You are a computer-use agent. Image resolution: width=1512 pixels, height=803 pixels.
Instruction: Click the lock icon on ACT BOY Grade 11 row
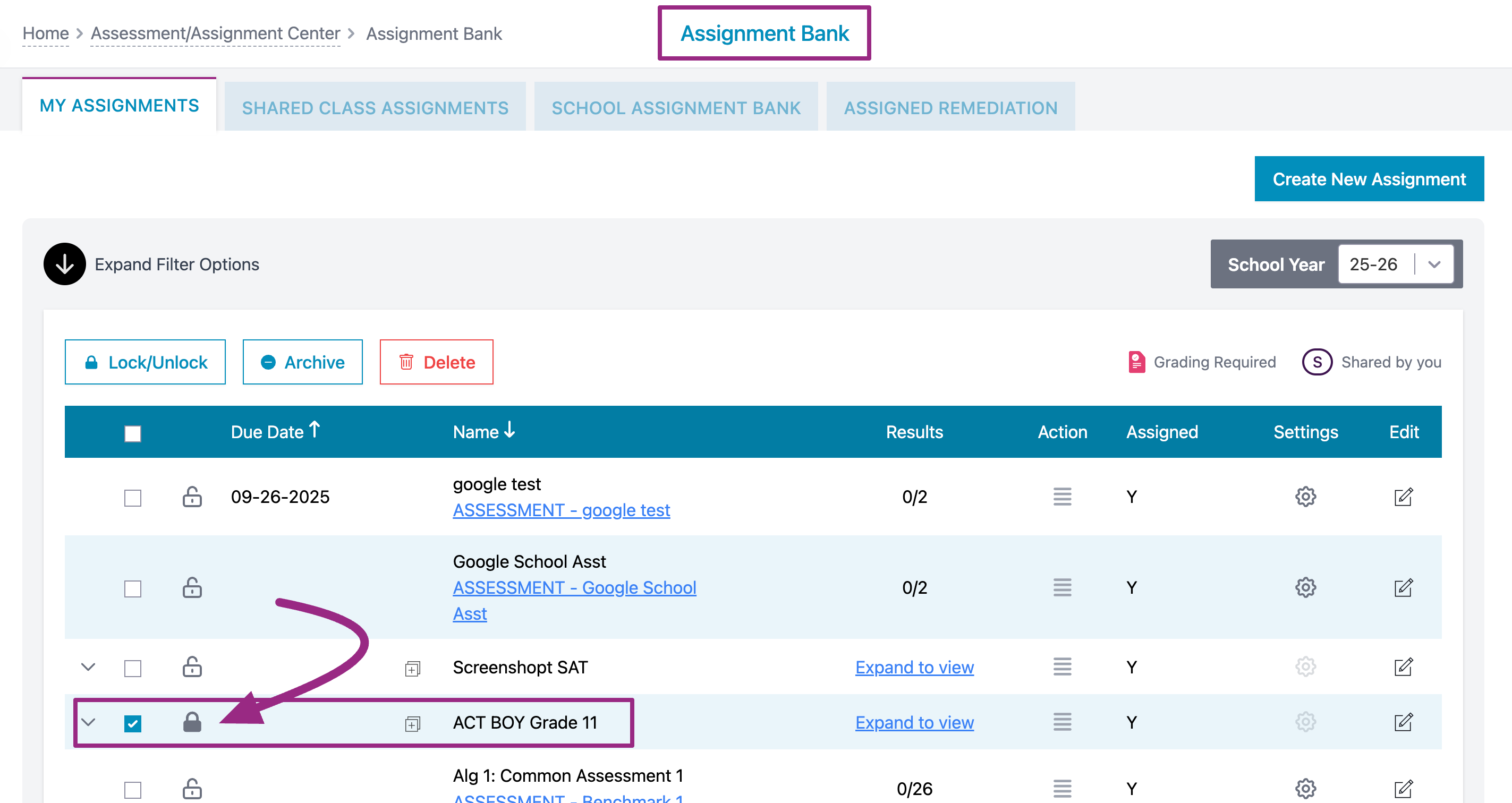(192, 722)
